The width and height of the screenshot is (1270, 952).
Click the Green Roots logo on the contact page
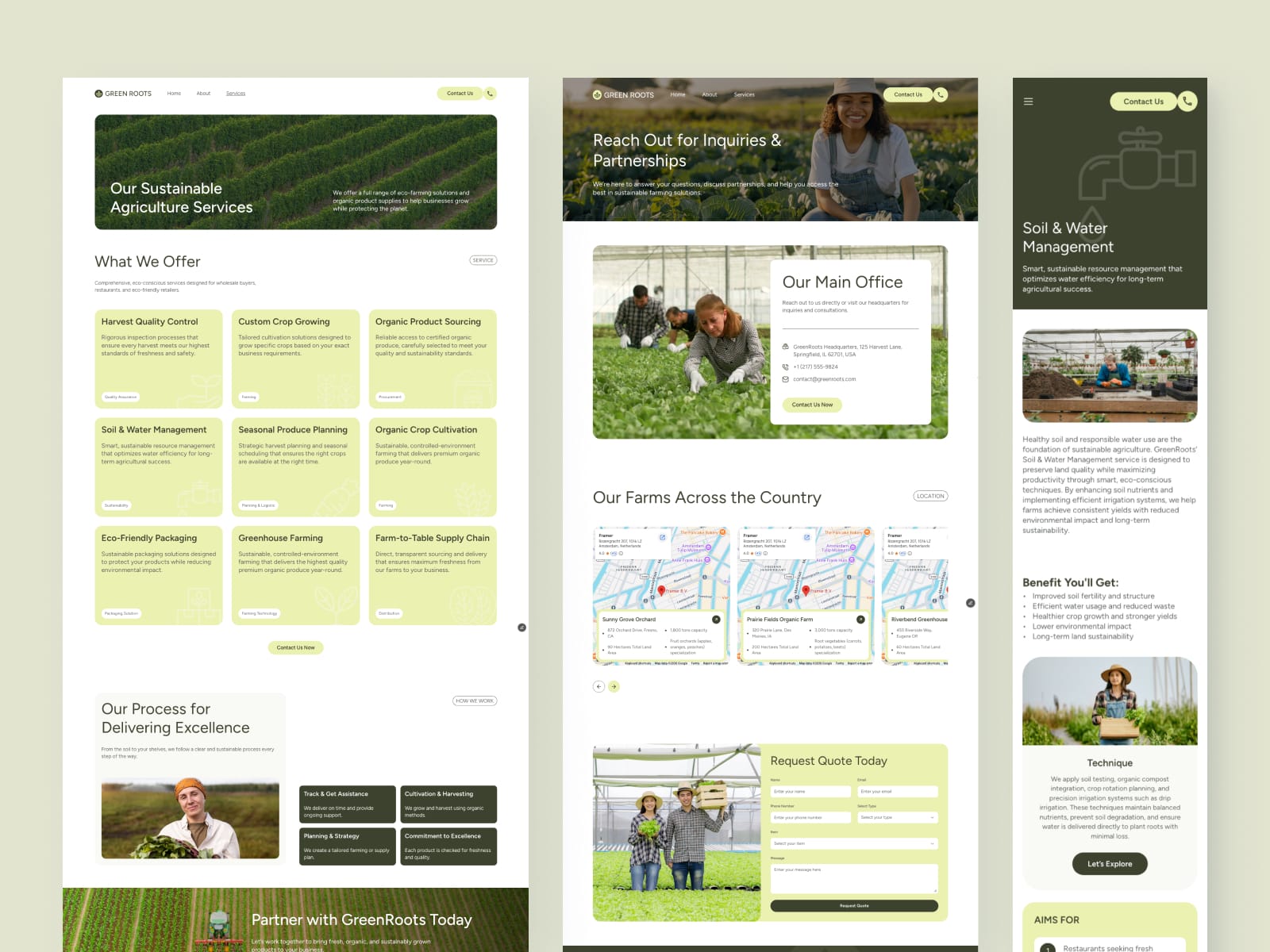tap(623, 95)
